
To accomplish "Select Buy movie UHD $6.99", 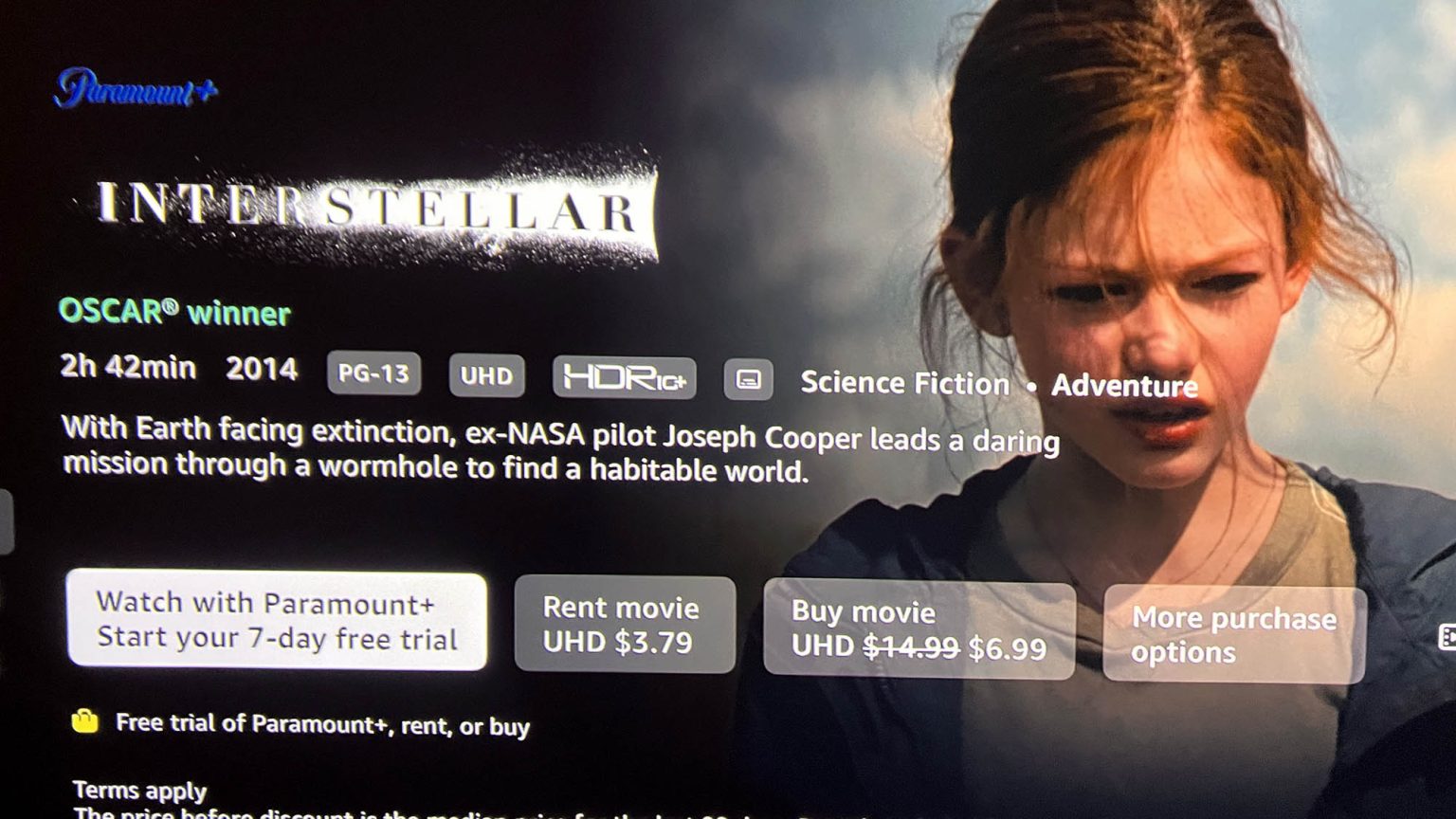I will point(919,630).
